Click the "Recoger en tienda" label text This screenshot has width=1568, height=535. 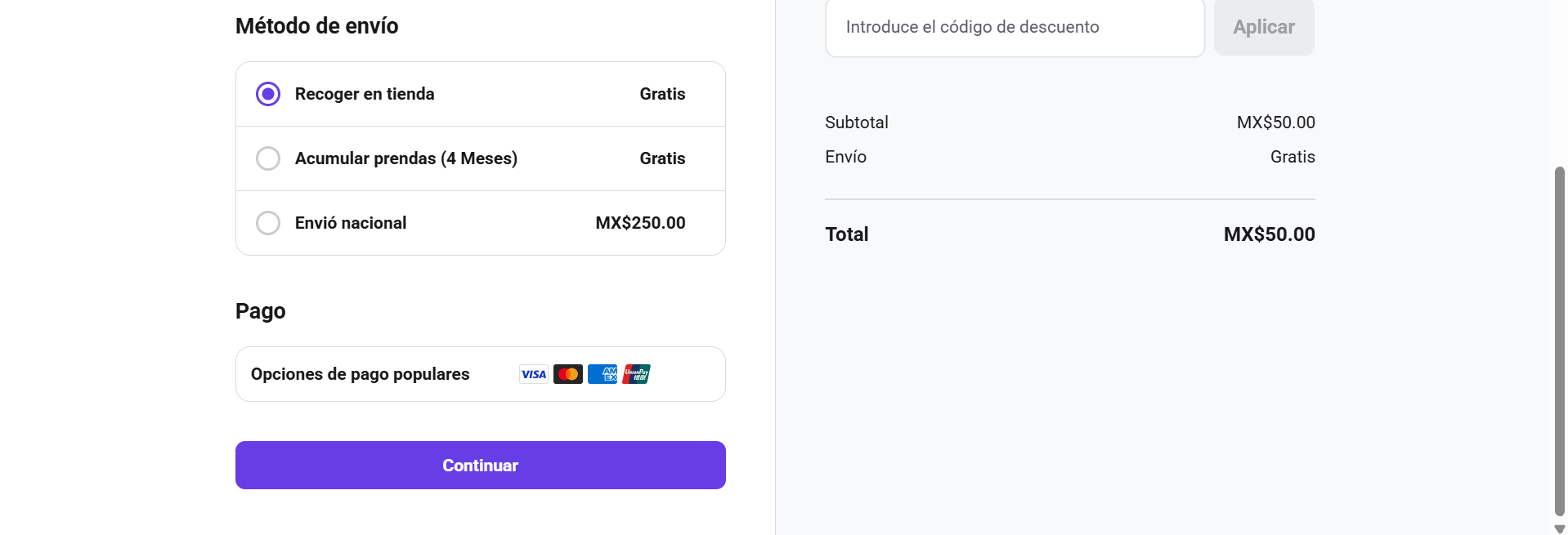365,94
